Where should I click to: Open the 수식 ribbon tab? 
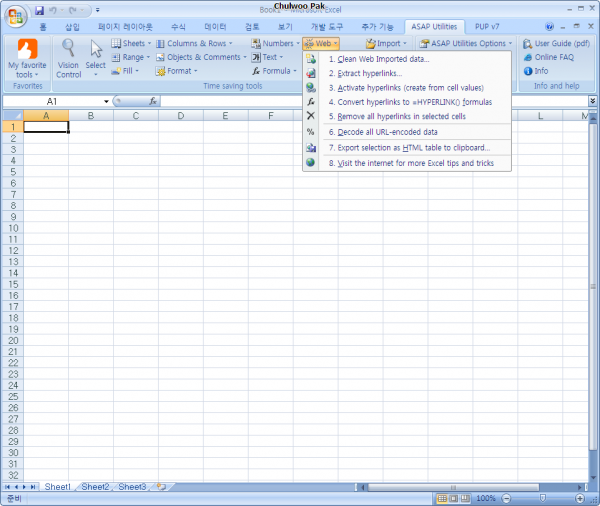tap(178, 26)
